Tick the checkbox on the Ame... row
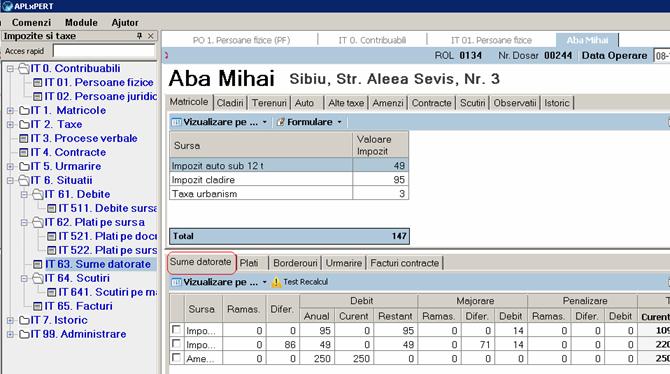 (176, 358)
